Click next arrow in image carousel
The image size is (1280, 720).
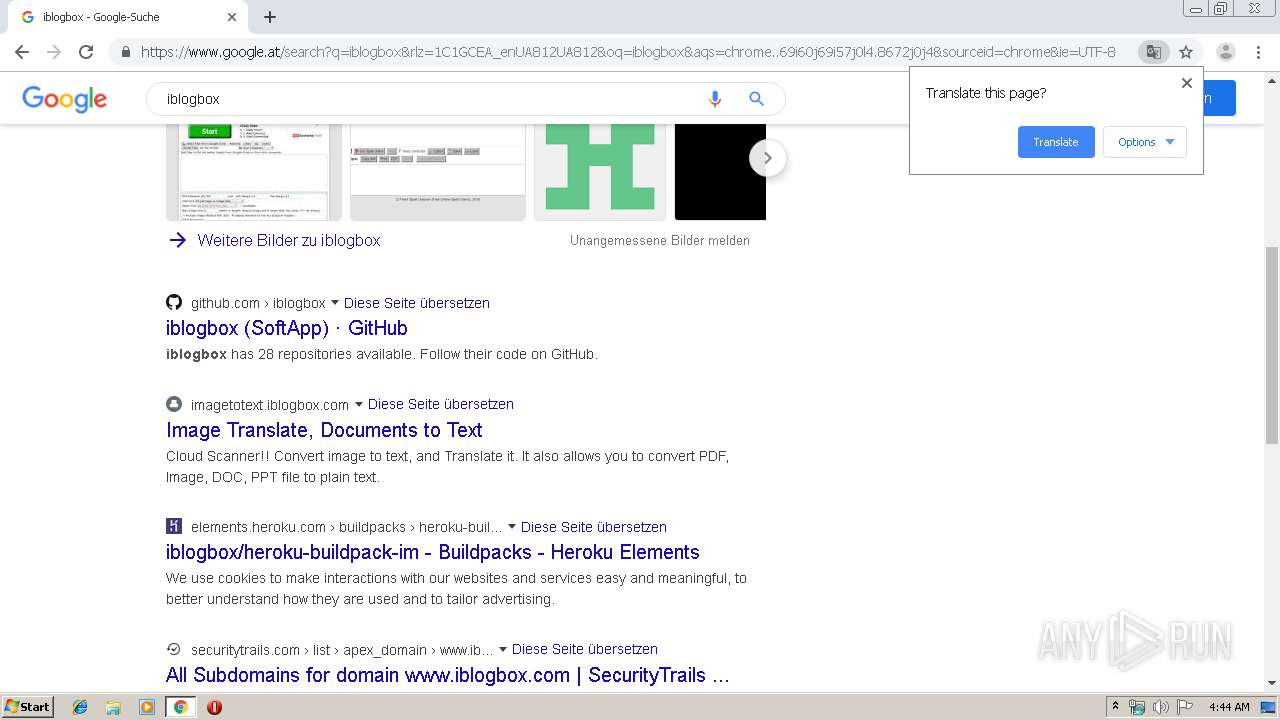pyautogui.click(x=768, y=158)
